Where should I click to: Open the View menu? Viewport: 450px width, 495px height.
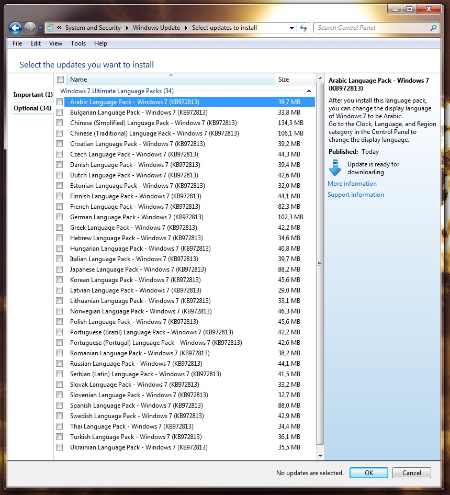point(55,44)
